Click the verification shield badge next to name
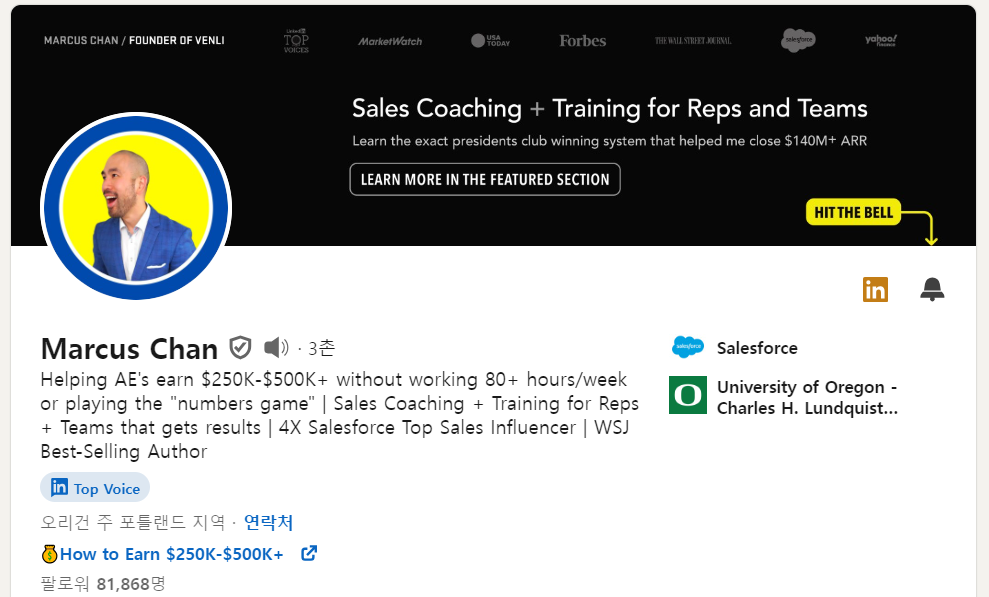 pyautogui.click(x=240, y=347)
